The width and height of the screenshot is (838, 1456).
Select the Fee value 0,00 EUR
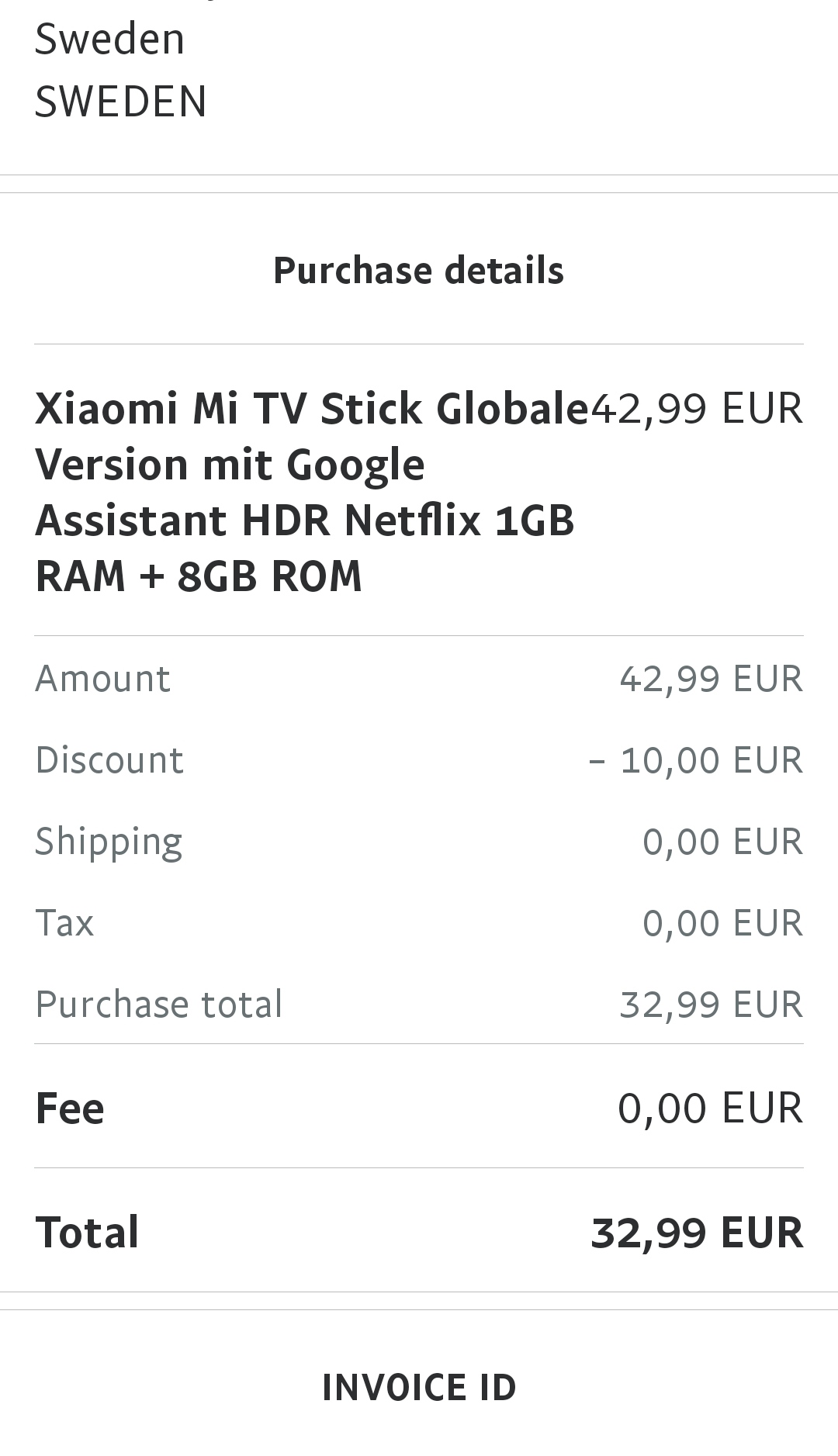point(710,1108)
